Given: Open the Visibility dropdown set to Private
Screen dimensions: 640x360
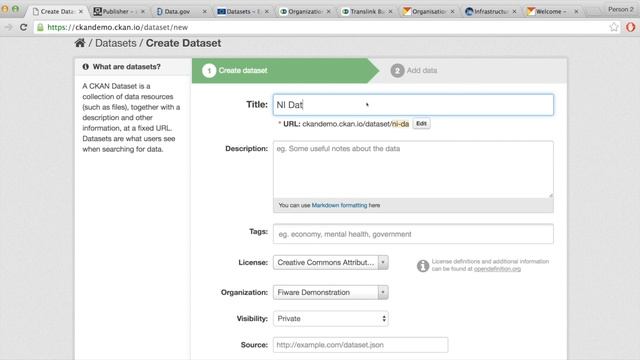Looking at the screenshot, I should point(331,318).
